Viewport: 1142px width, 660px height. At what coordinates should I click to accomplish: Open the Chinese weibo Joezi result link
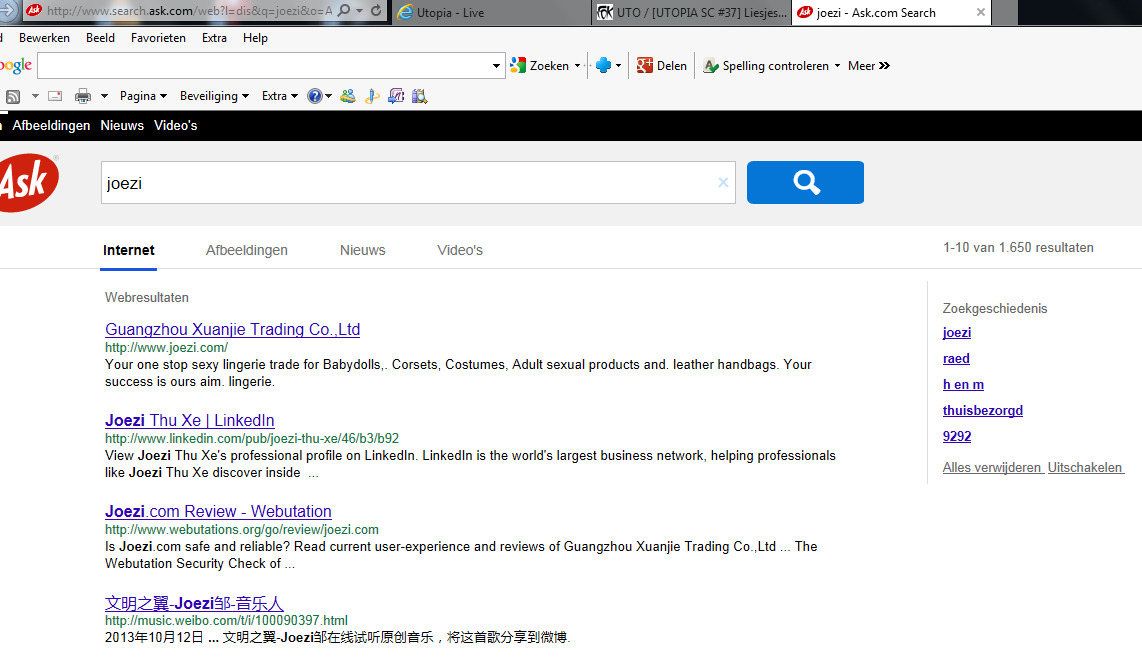click(x=194, y=603)
